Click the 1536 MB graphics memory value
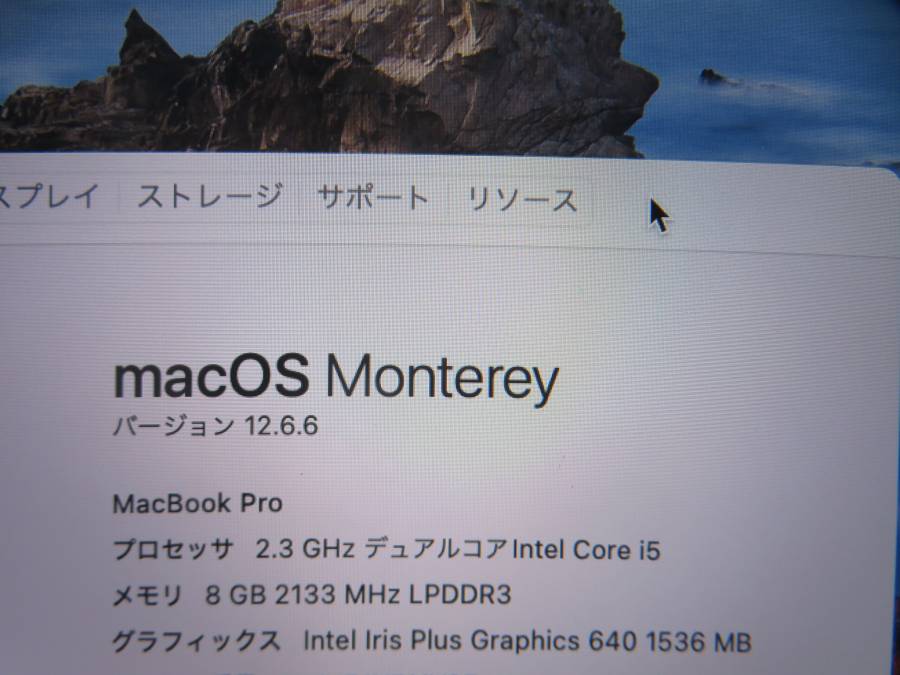The image size is (900, 675). pyautogui.click(x=699, y=642)
